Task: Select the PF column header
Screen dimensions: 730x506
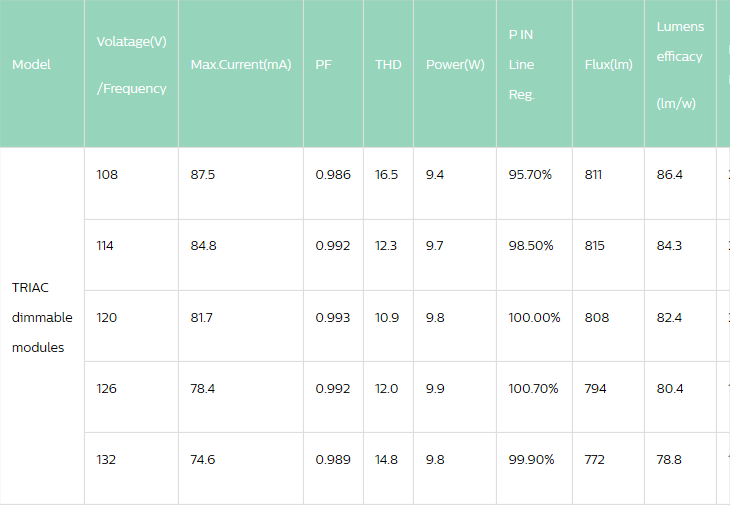Action: (323, 65)
